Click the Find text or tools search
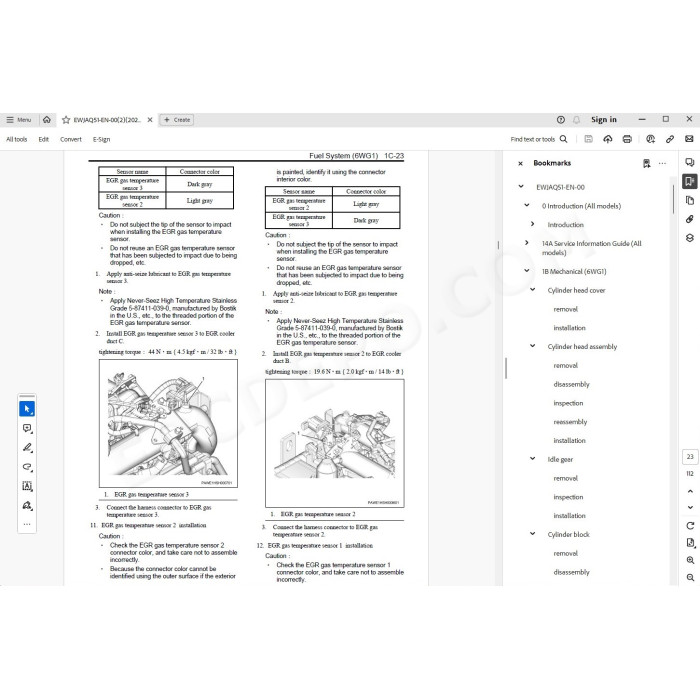Image resolution: width=700 pixels, height=700 pixels. coord(539,139)
